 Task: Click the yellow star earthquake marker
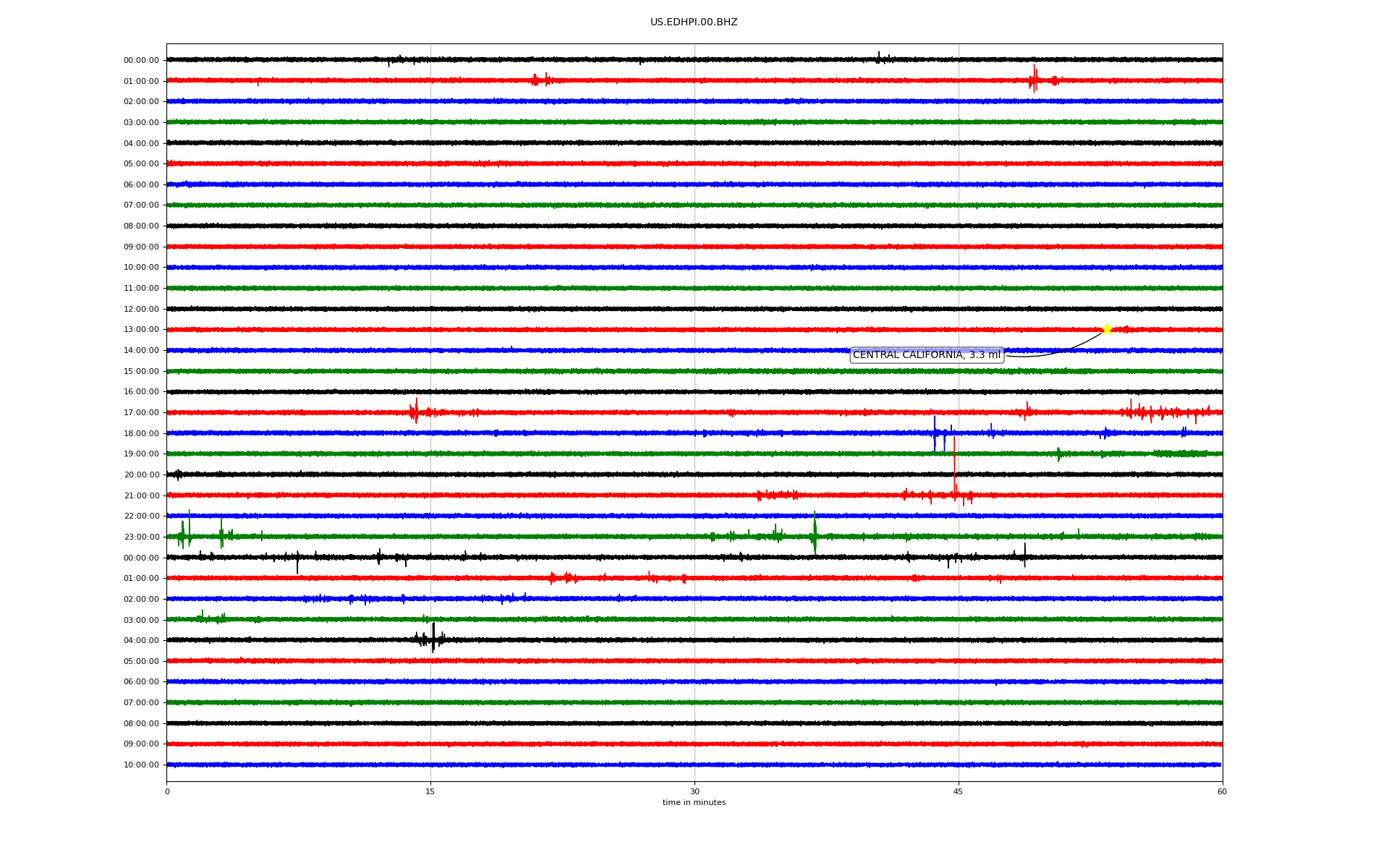[1106, 329]
